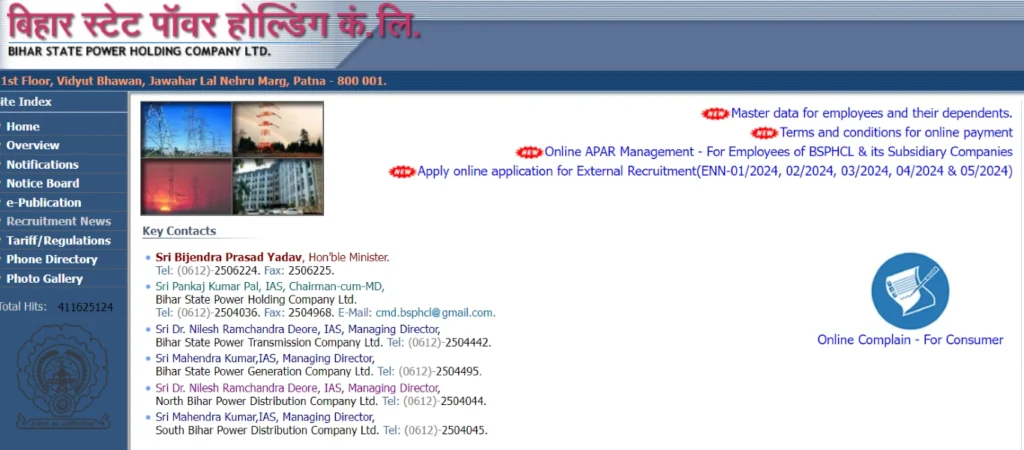1024x450 pixels.
Task: Click North Bihar Power Distribution Company line
Action: click(x=321, y=401)
